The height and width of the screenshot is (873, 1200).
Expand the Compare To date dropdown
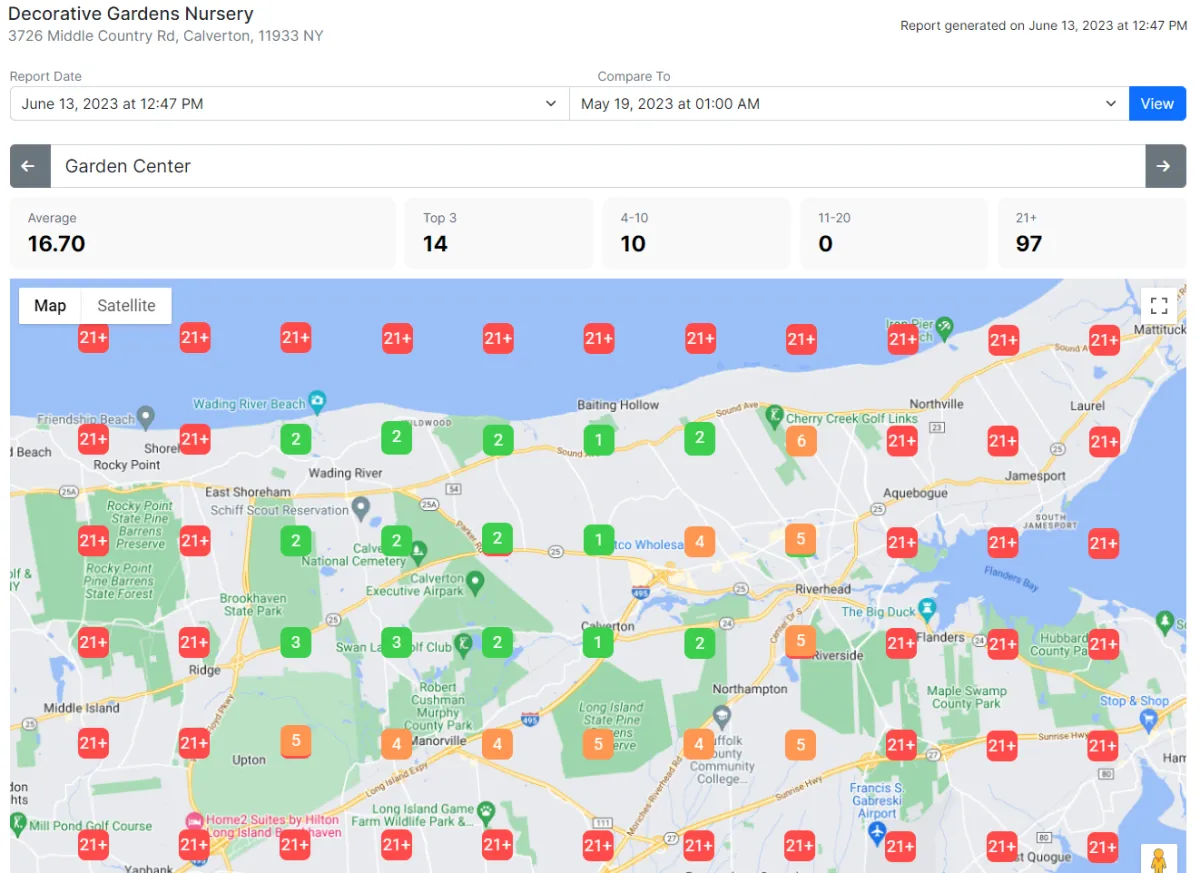tap(848, 104)
